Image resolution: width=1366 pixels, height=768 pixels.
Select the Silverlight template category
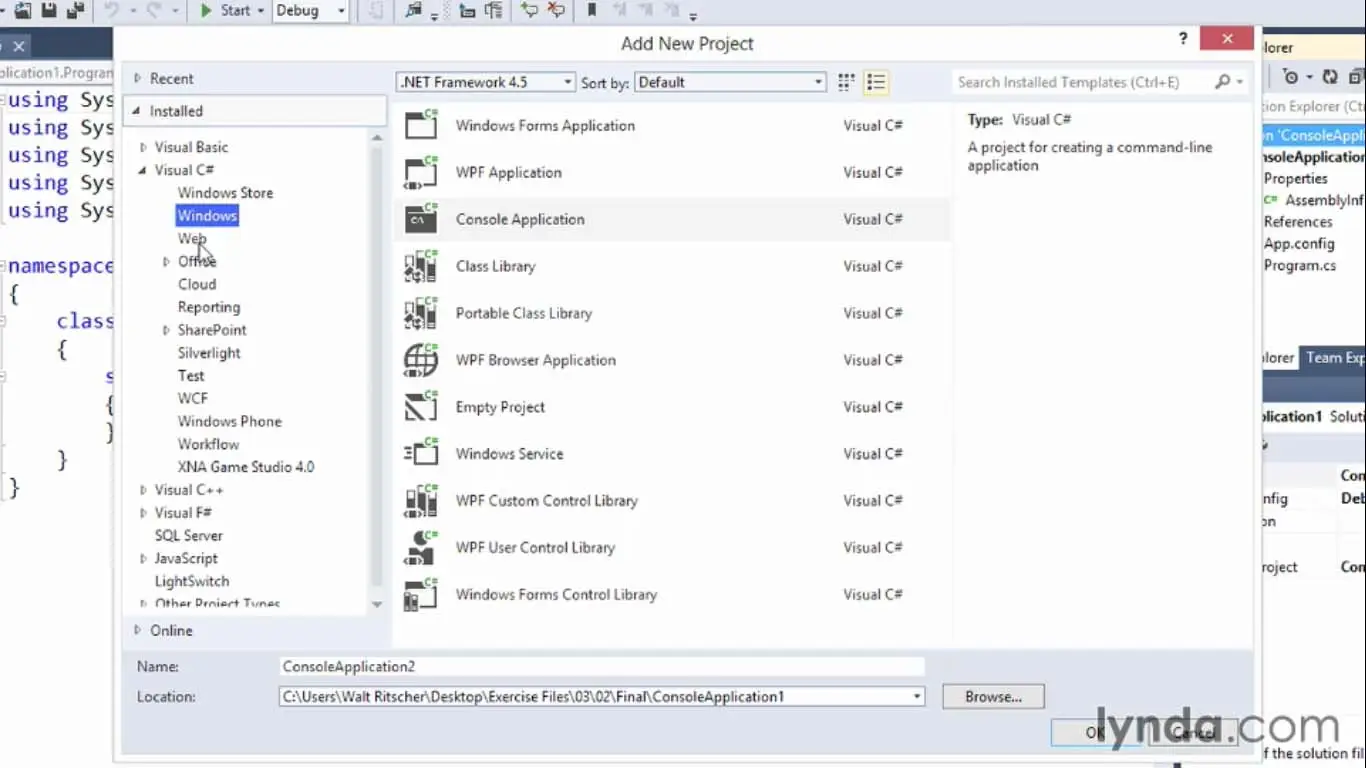click(209, 353)
